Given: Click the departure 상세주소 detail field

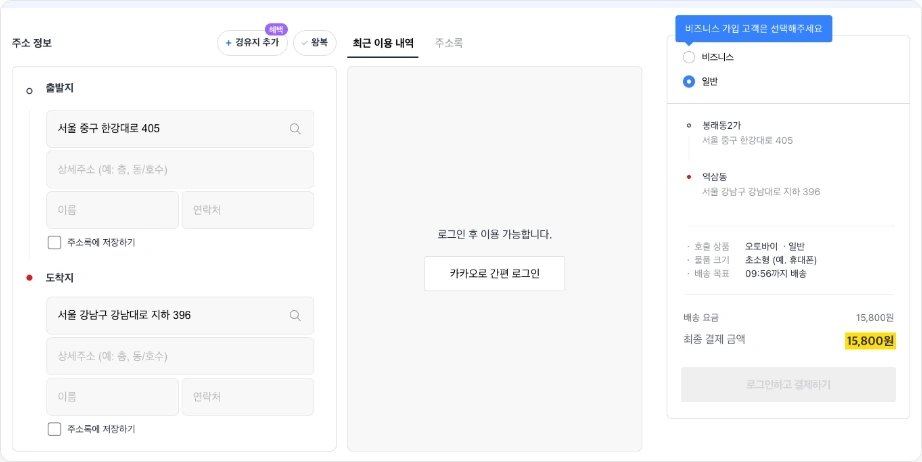Looking at the screenshot, I should 180,169.
